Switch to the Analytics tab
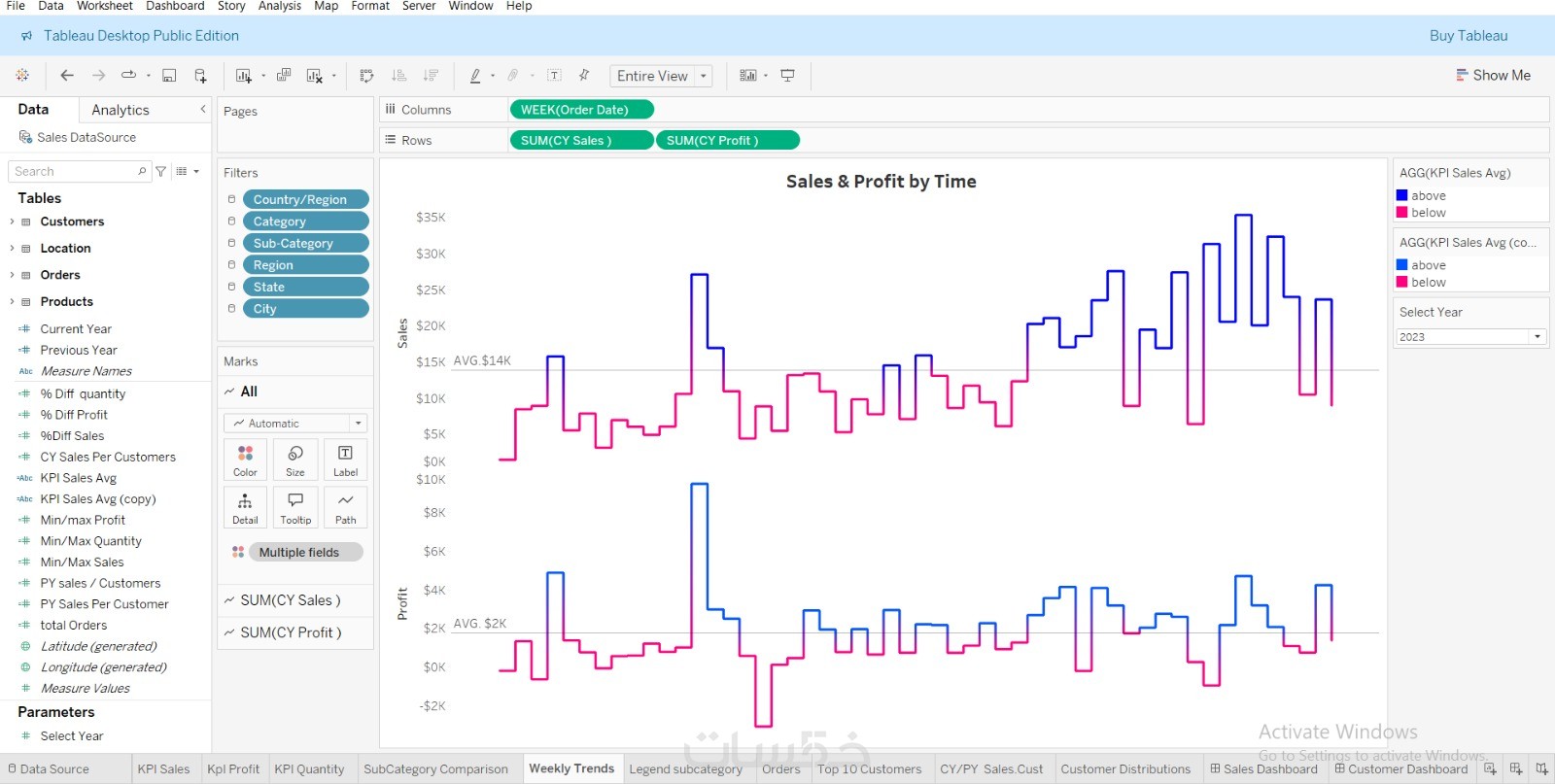 [x=121, y=110]
